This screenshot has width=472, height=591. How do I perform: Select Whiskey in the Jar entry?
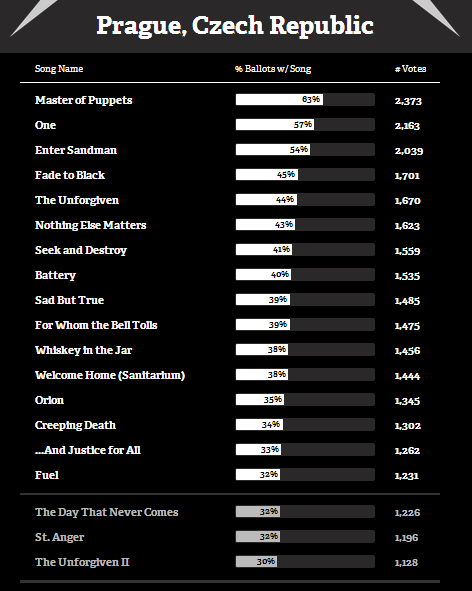pos(83,350)
